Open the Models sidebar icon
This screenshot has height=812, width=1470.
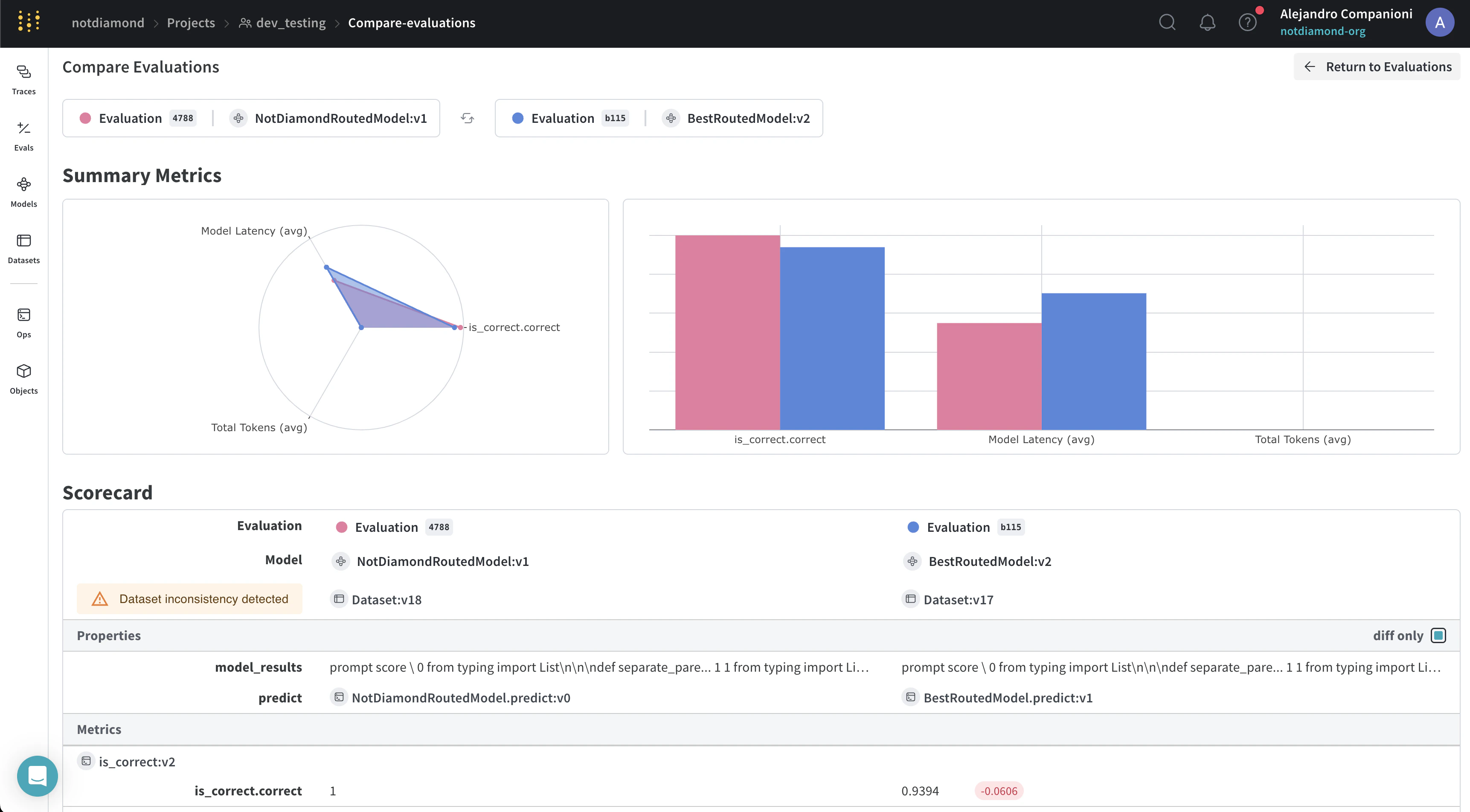[x=23, y=192]
